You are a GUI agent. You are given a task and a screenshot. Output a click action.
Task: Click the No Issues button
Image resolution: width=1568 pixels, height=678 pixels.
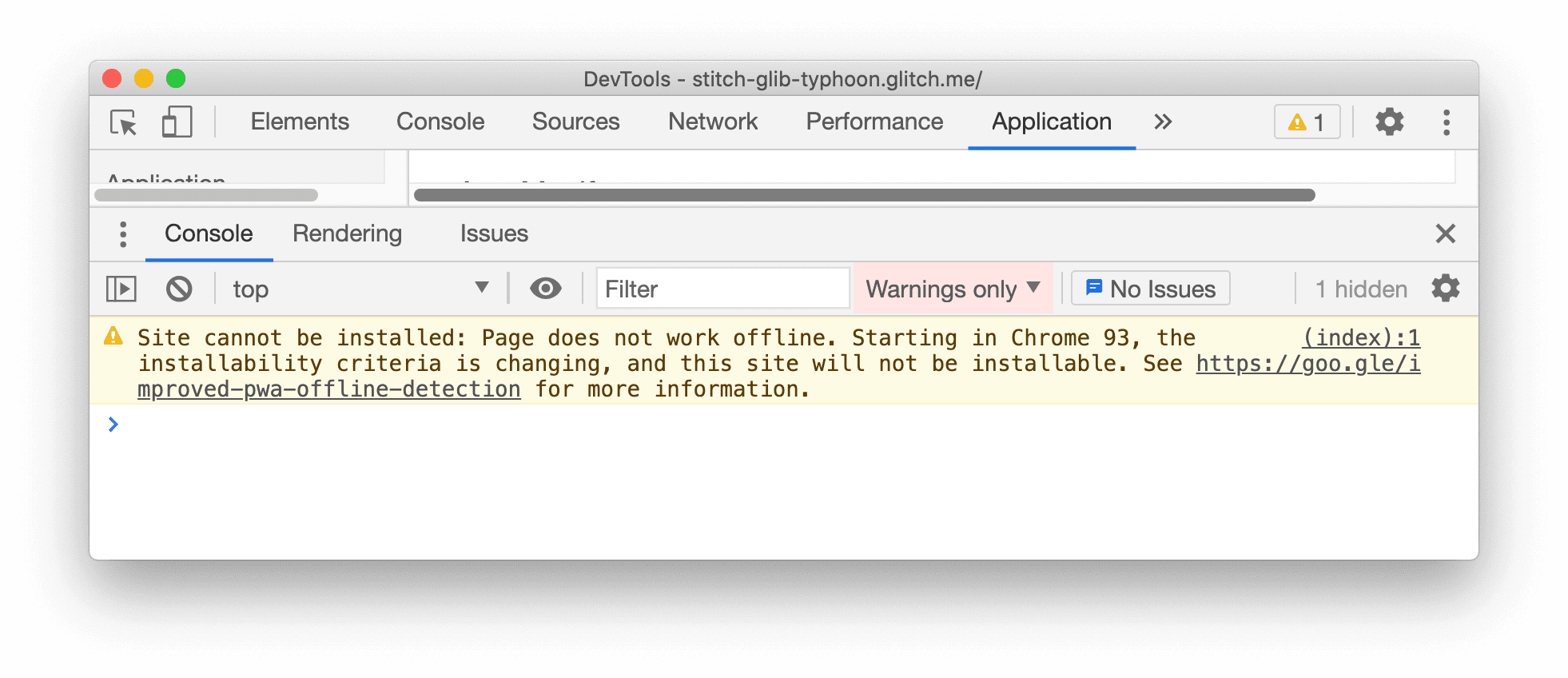[1150, 289]
